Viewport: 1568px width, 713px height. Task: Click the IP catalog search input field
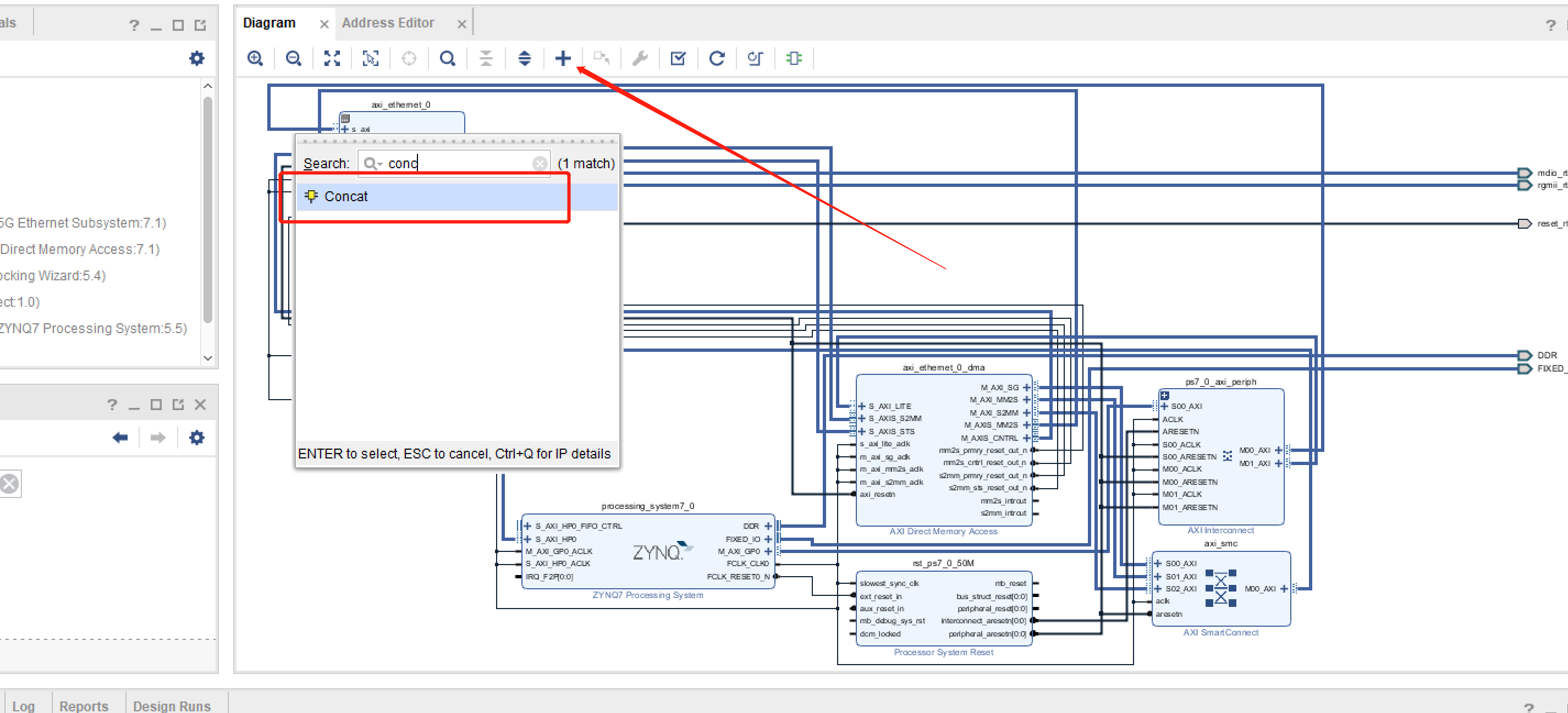[454, 164]
